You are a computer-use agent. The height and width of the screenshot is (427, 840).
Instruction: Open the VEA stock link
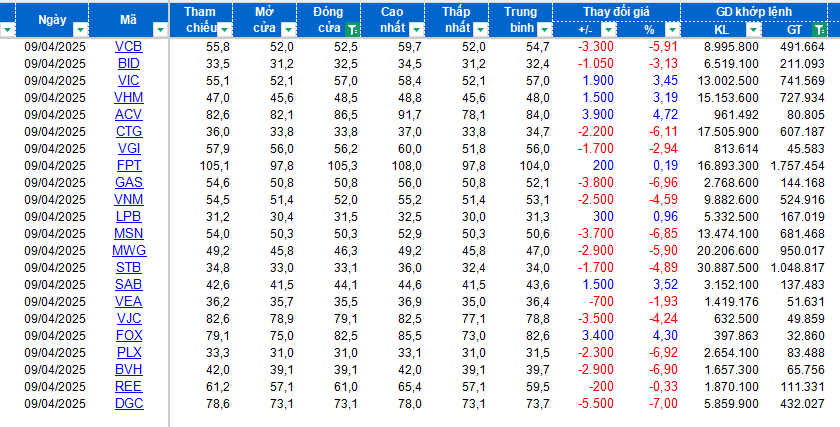(129, 301)
